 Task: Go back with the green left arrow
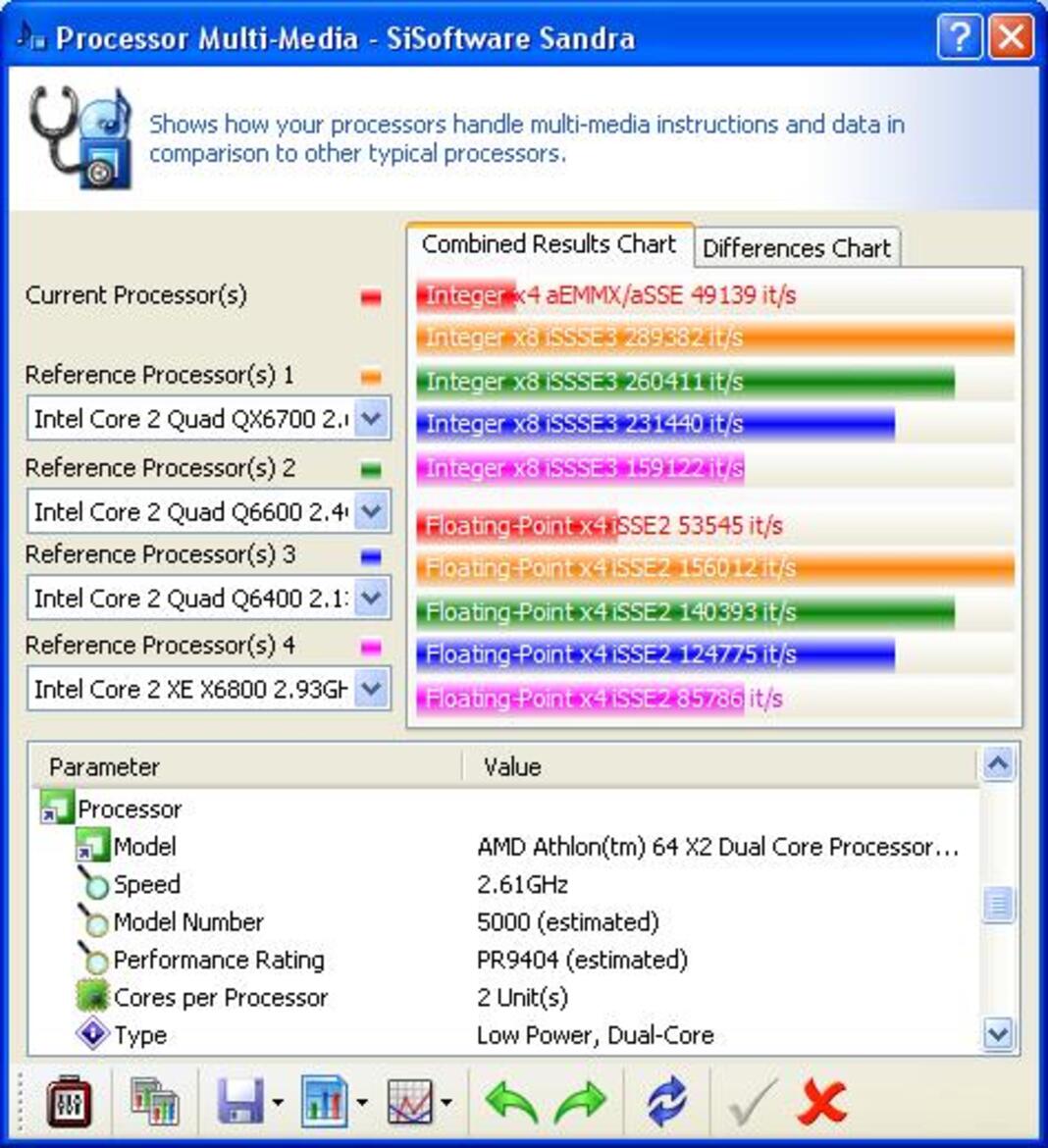point(512,1100)
